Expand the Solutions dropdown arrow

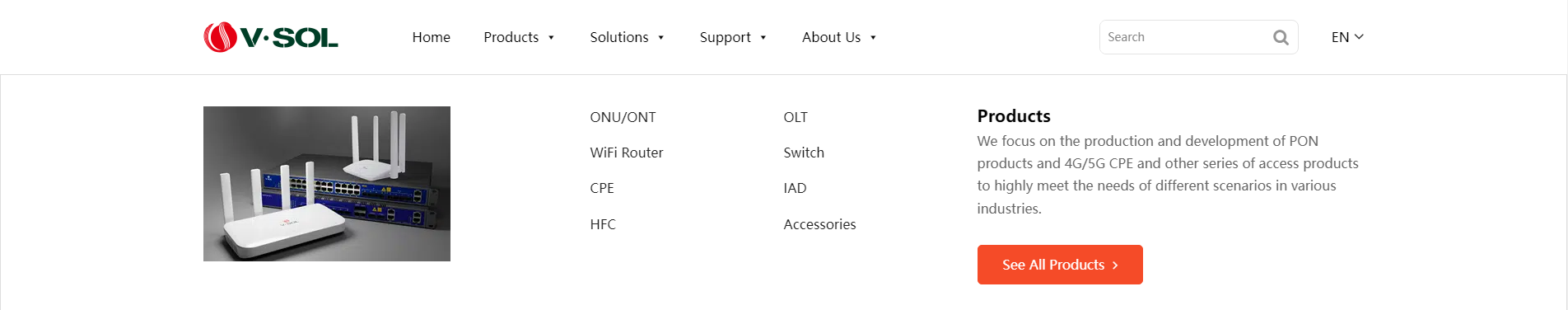660,38
